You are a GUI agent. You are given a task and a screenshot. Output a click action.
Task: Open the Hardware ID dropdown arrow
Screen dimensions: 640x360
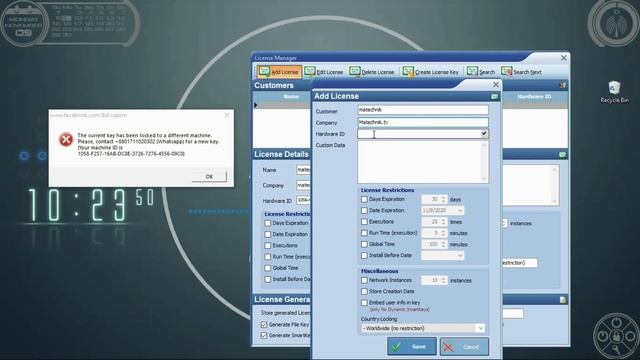pyautogui.click(x=484, y=133)
